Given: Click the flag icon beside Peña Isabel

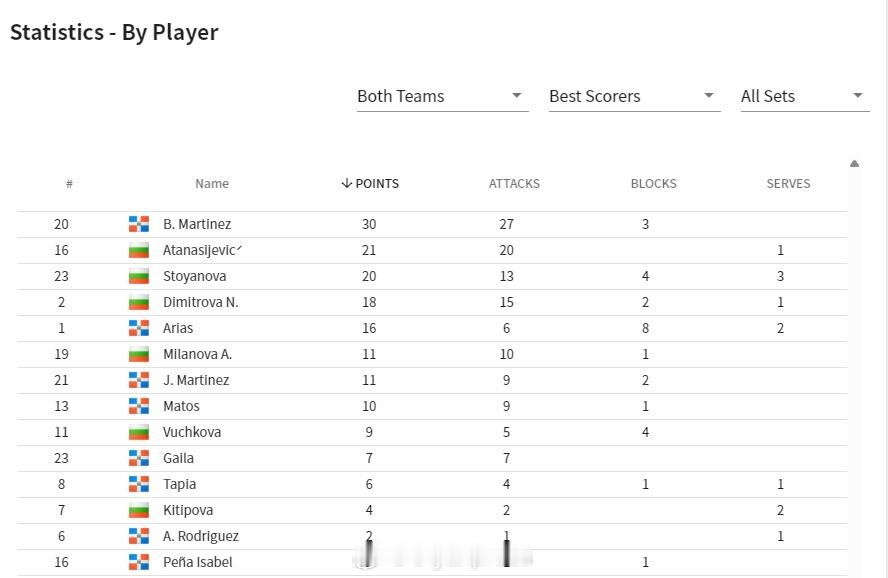Looking at the screenshot, I should [x=139, y=562].
